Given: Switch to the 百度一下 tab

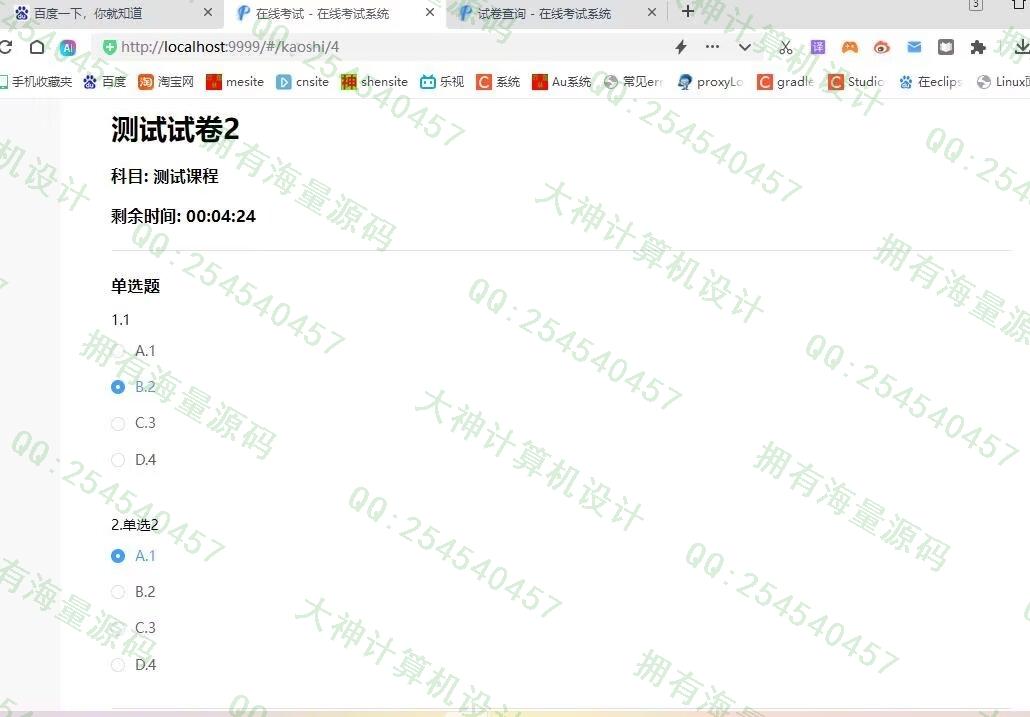Looking at the screenshot, I should 112,13.
